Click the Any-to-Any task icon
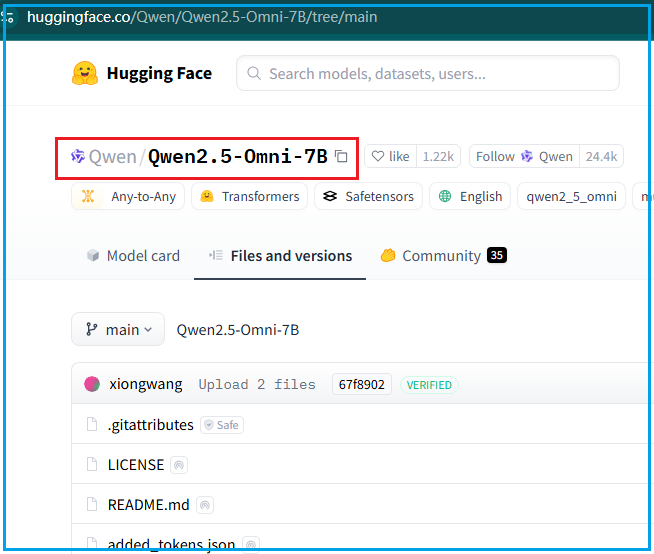The width and height of the screenshot is (654, 554). pos(88,196)
